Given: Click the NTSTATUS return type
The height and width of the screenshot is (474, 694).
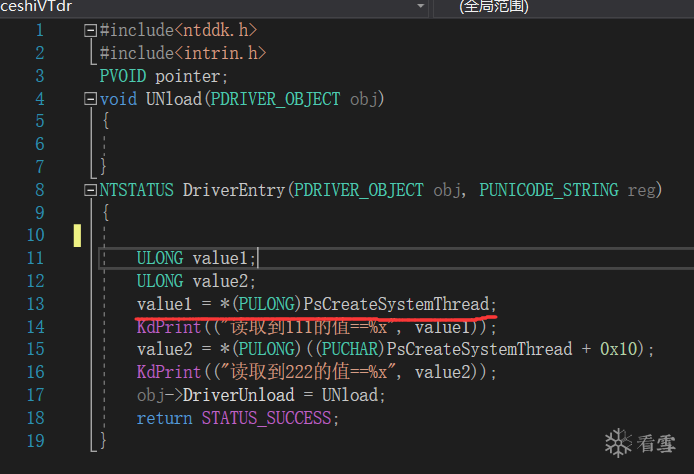Looking at the screenshot, I should point(136,190).
